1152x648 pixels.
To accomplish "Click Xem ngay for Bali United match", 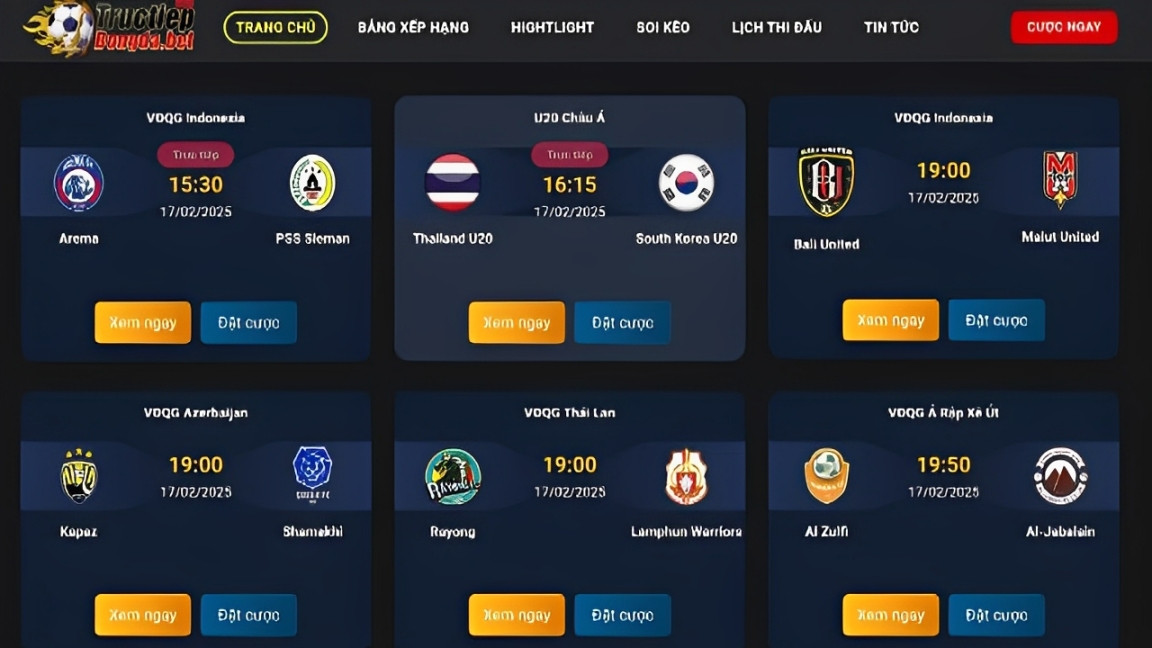I will point(890,320).
